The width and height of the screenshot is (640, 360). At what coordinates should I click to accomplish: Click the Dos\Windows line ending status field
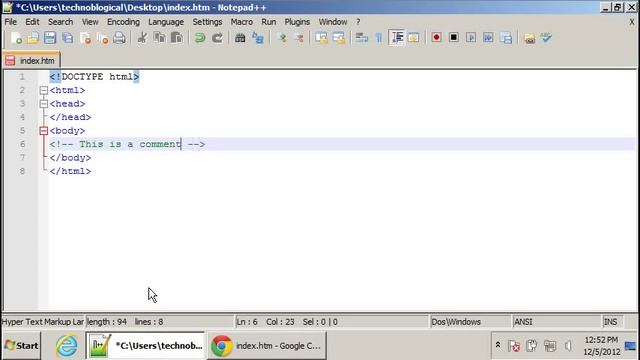[x=470, y=322]
